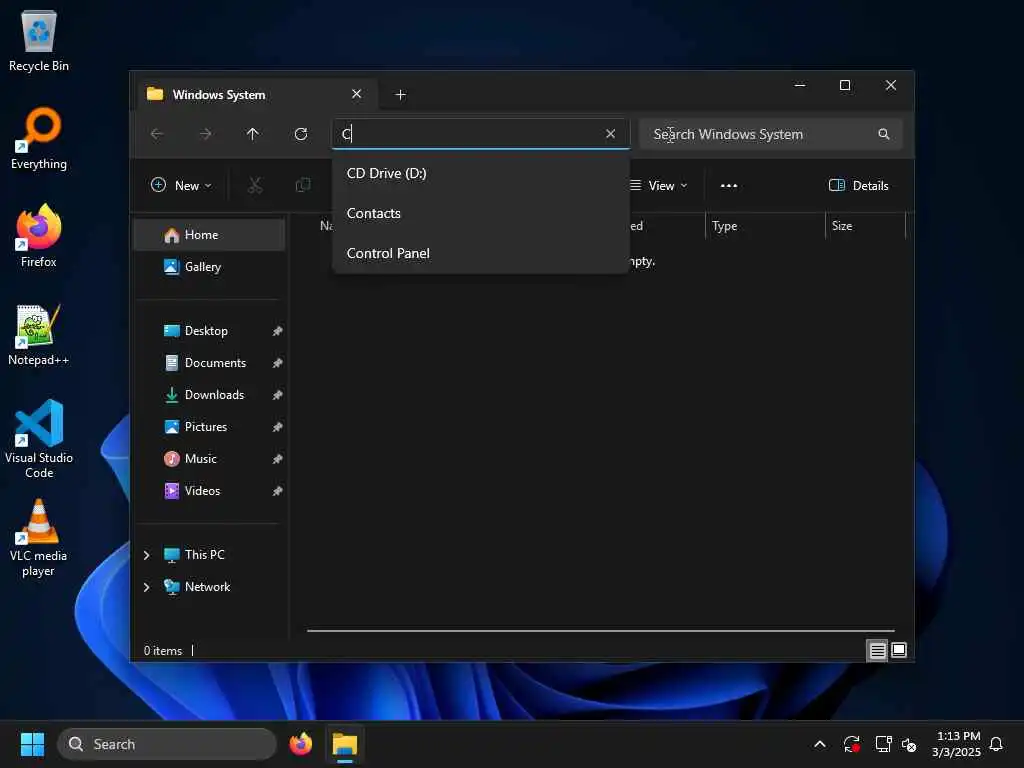
Task: Go back in File Explorer history
Action: tap(157, 134)
